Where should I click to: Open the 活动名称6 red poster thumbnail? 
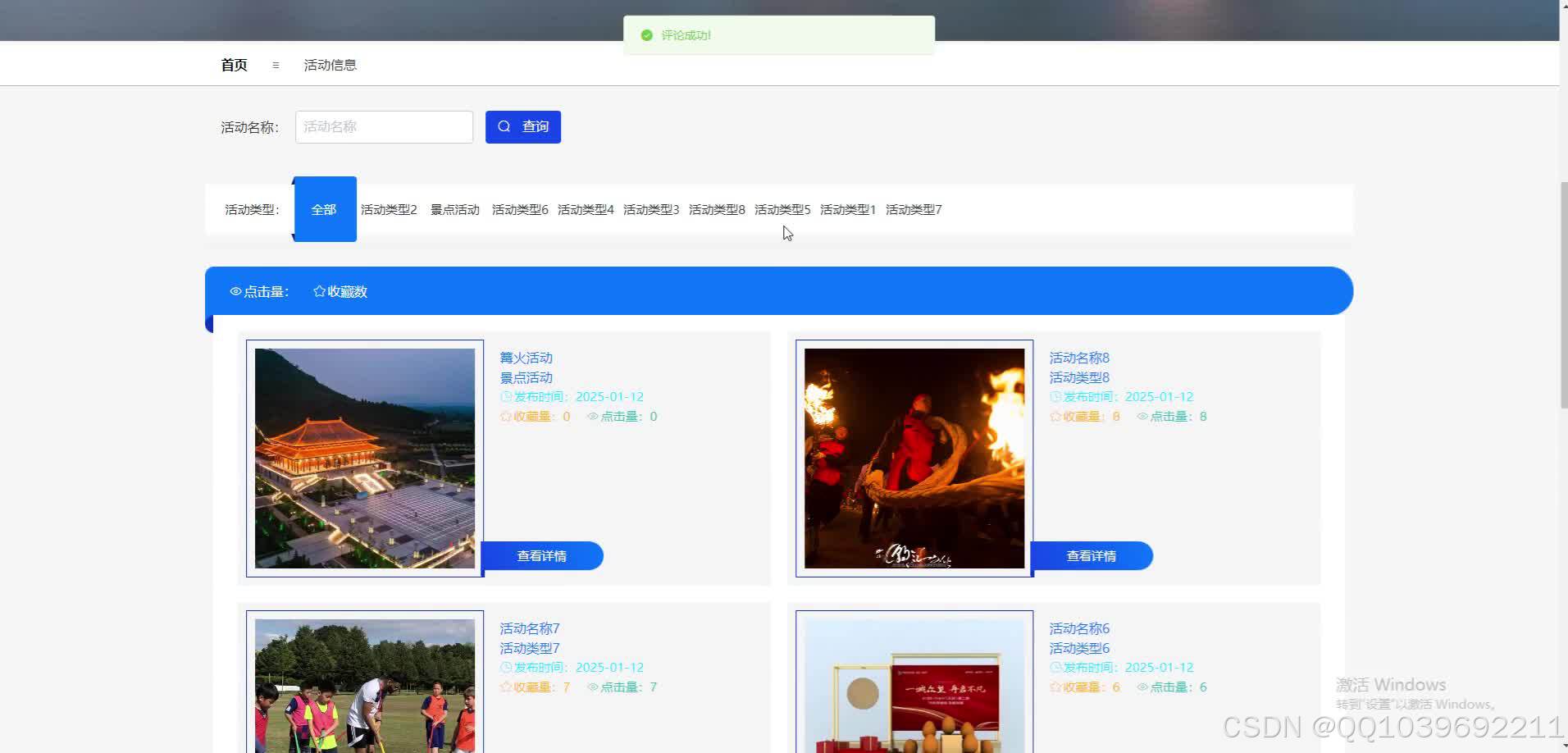(x=914, y=686)
